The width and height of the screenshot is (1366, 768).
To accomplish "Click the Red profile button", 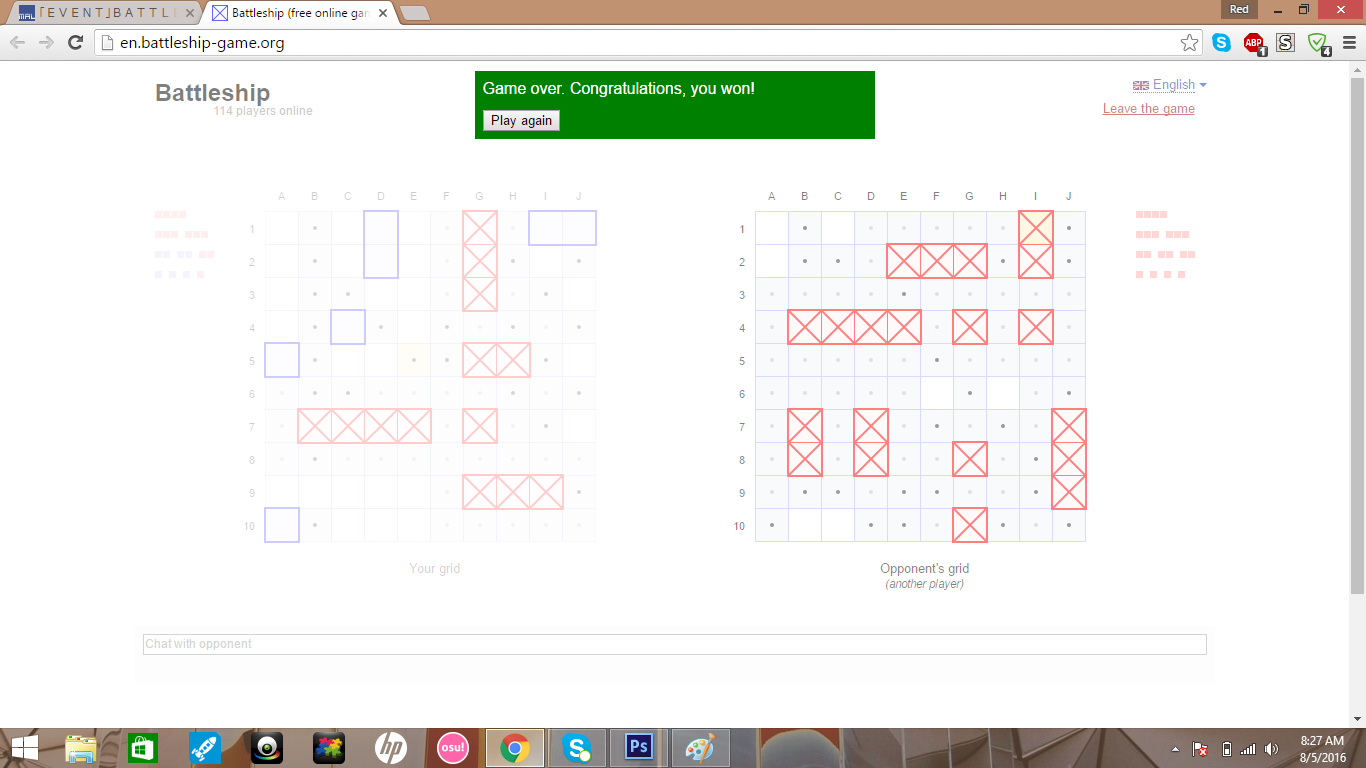I will [1239, 9].
